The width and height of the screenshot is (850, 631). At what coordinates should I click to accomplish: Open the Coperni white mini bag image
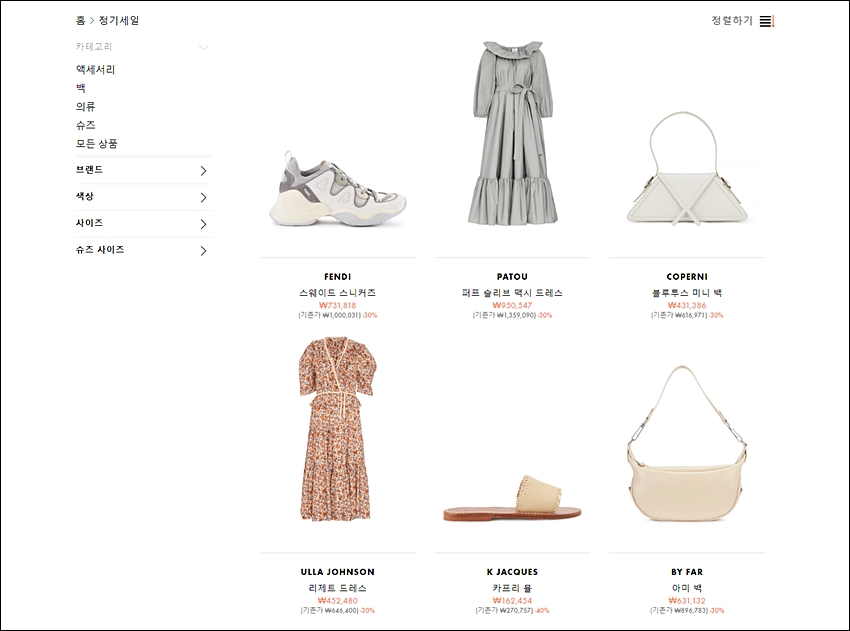(x=687, y=169)
